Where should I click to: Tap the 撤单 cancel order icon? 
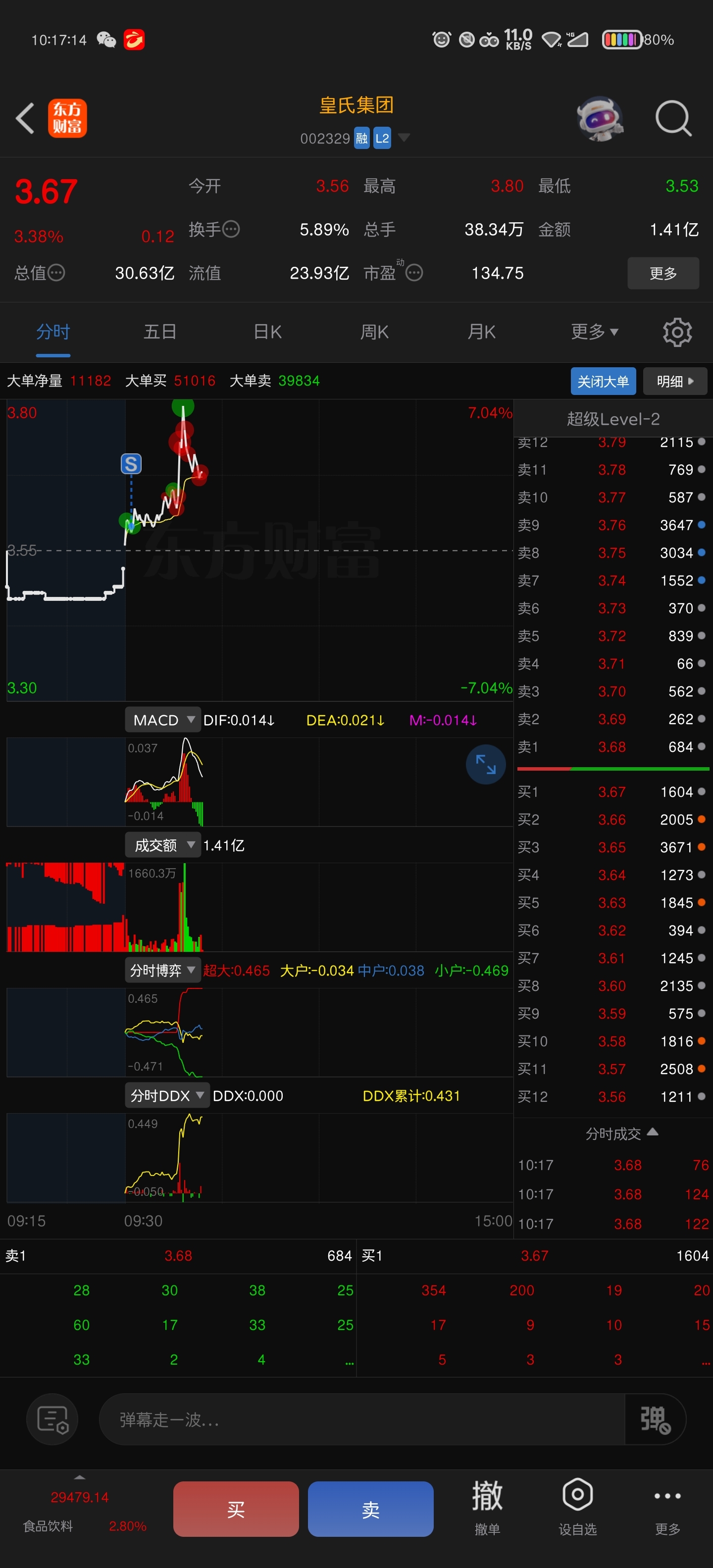click(x=487, y=1507)
